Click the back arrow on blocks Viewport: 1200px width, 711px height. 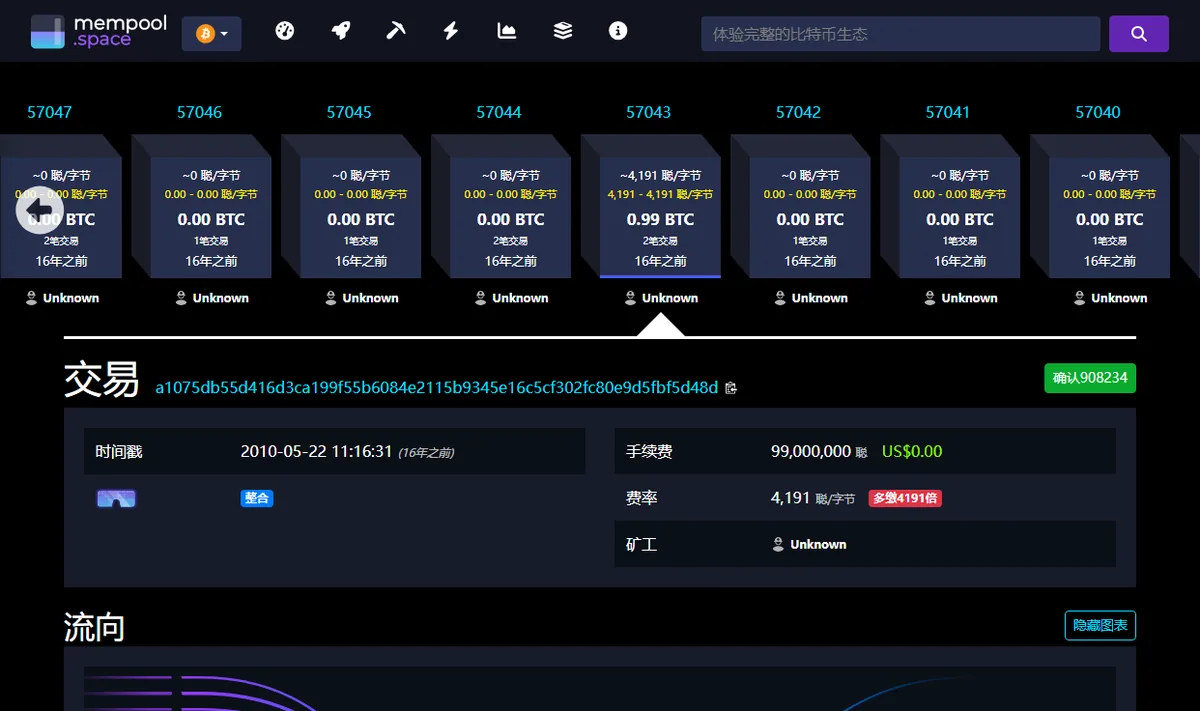coord(40,209)
